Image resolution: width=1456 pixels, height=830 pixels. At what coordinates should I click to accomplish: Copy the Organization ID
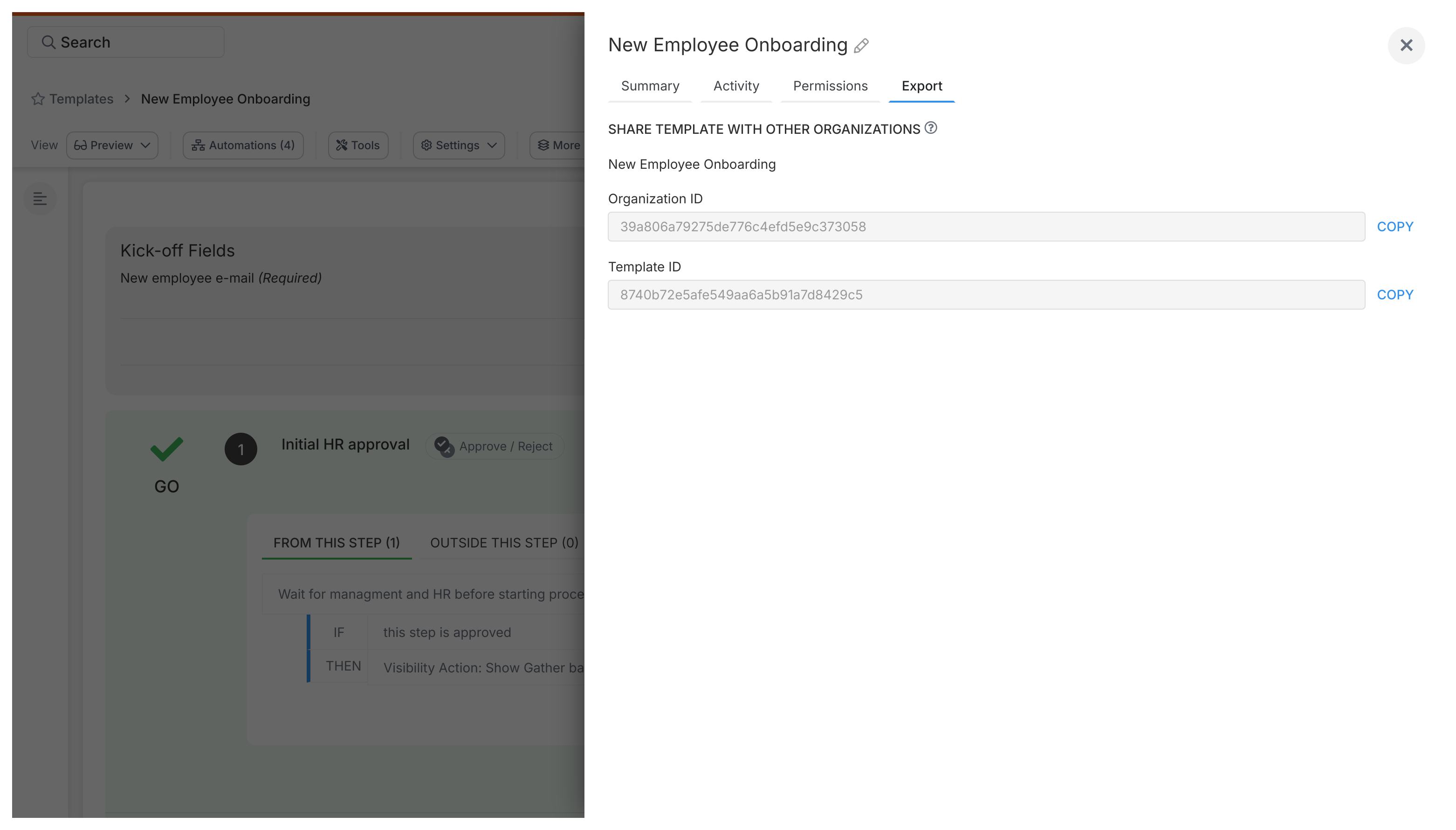[1395, 227]
